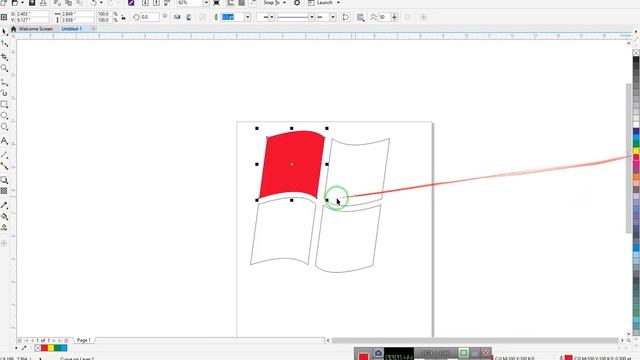This screenshot has height=360, width=640.
Task: Click yellow swatch in the document palette
Action: pos(51,348)
